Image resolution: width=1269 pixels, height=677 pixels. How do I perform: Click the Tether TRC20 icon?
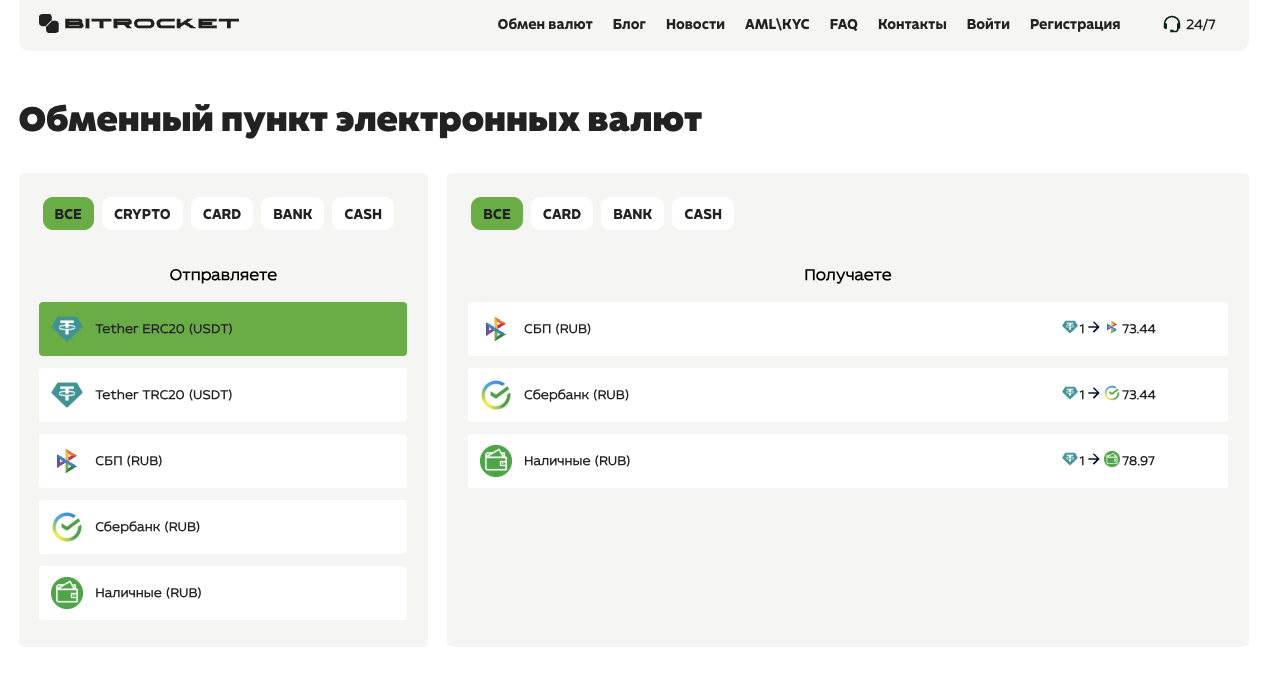[x=66, y=394]
